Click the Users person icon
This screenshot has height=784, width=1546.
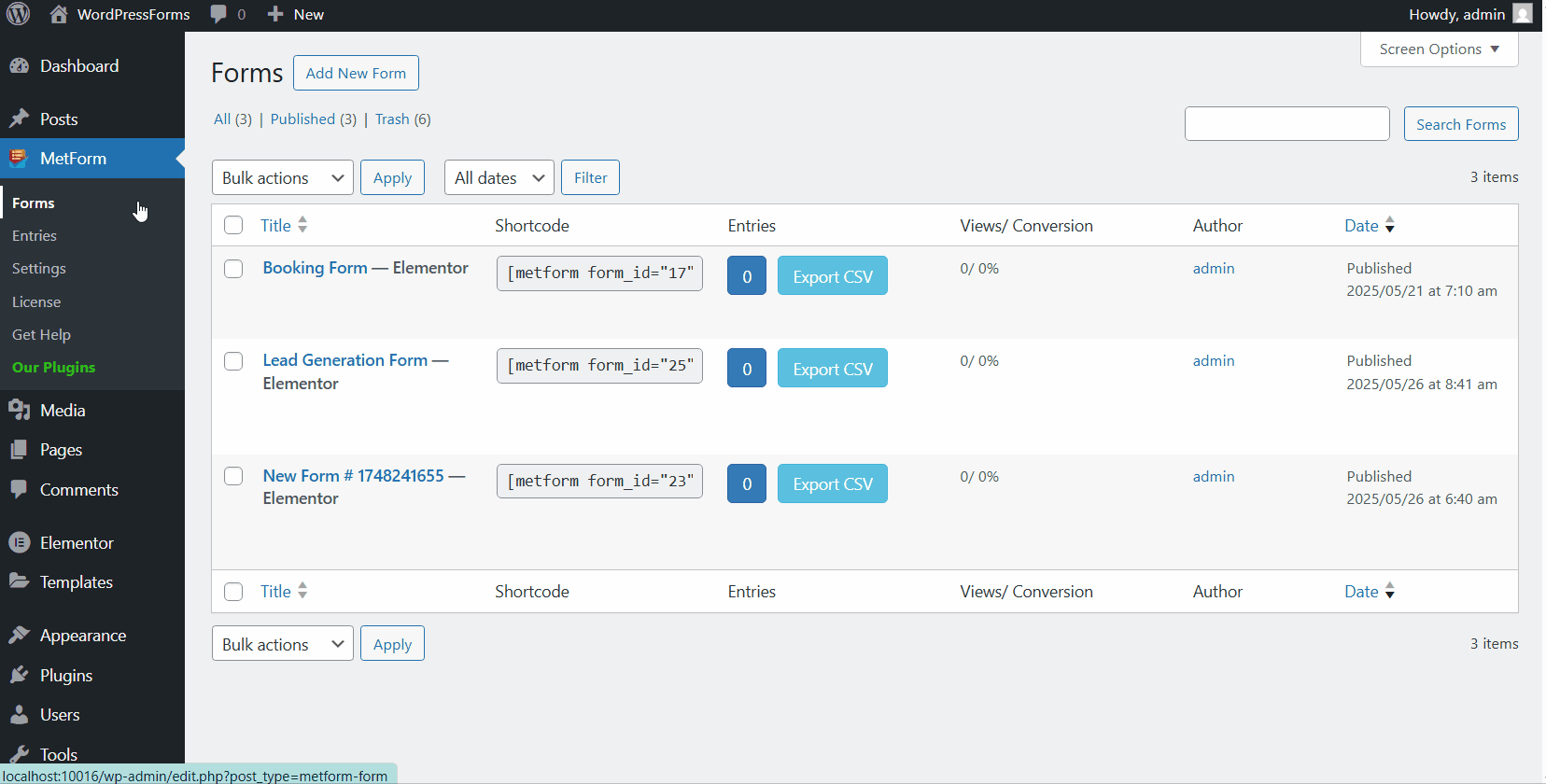19,714
